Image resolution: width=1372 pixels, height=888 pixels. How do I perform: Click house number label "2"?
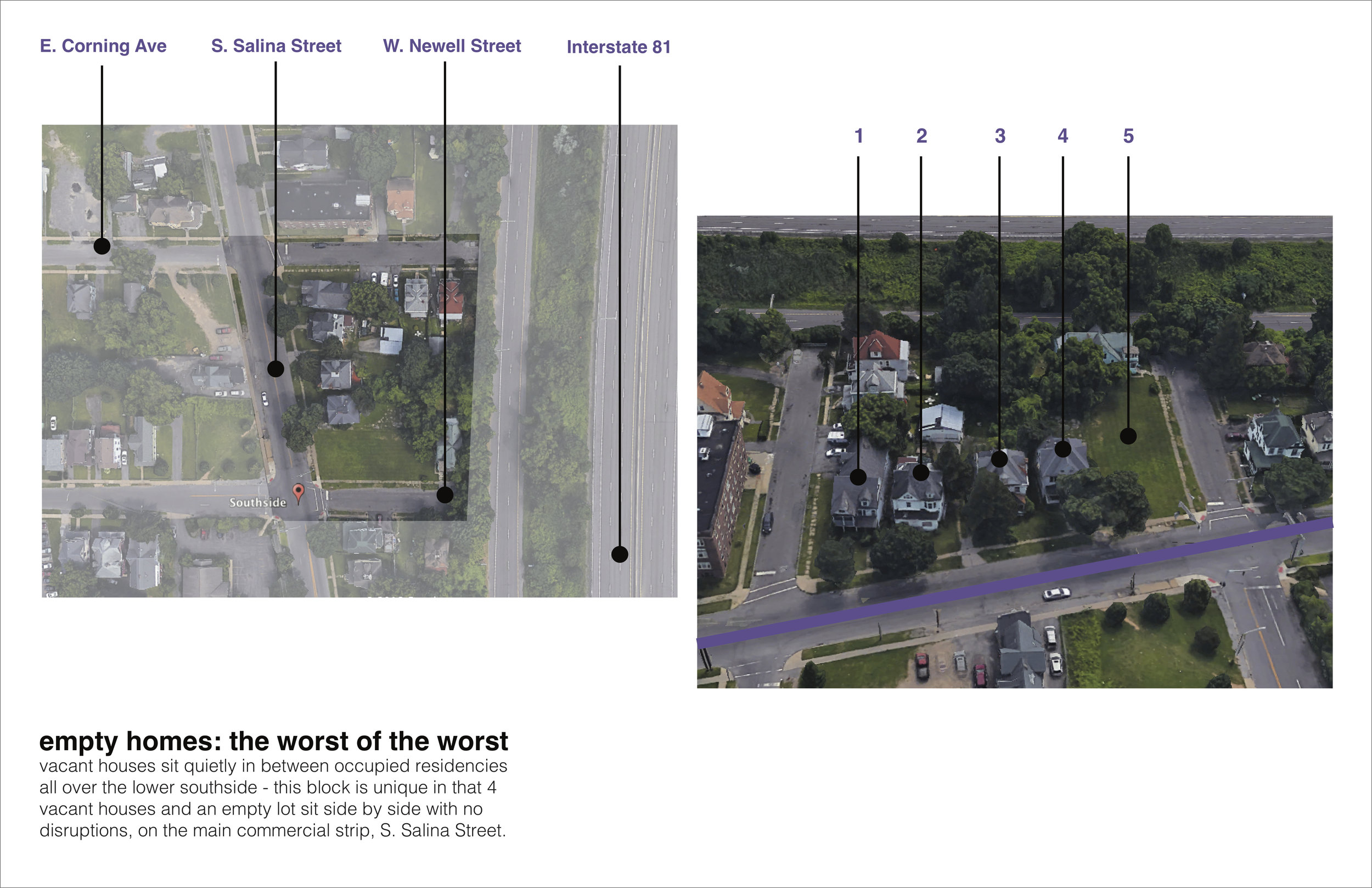tap(921, 136)
